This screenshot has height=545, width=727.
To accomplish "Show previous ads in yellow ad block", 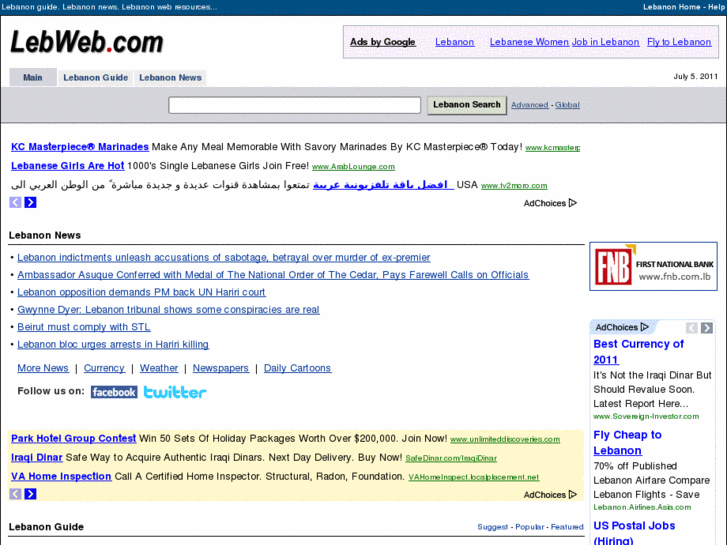I will pos(15,494).
